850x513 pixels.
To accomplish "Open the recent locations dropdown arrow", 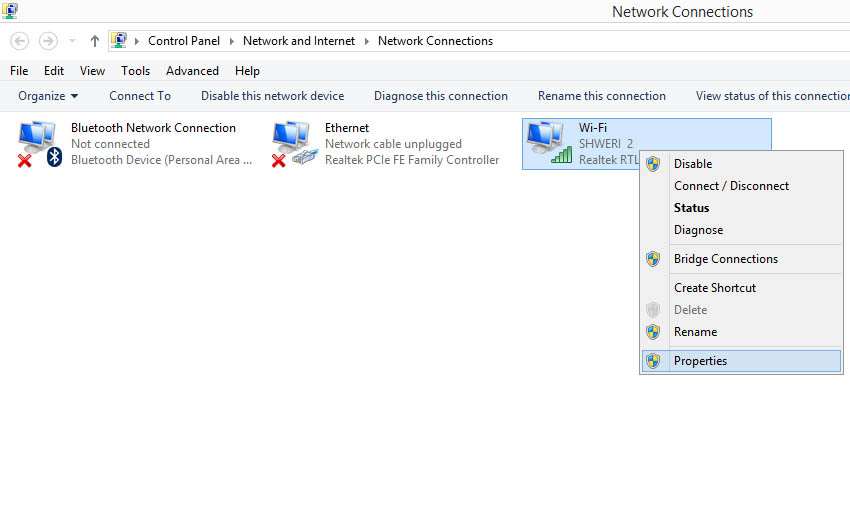I will [72, 41].
